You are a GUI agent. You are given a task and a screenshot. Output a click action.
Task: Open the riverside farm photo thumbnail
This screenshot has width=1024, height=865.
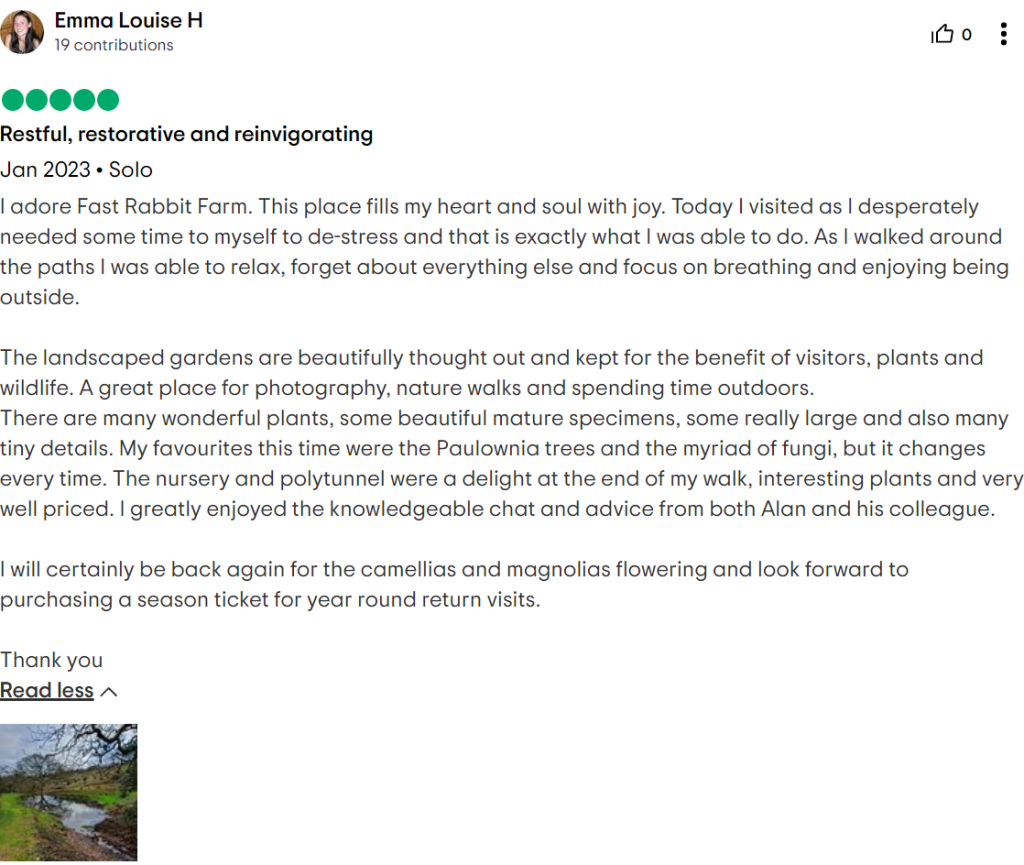[68, 792]
